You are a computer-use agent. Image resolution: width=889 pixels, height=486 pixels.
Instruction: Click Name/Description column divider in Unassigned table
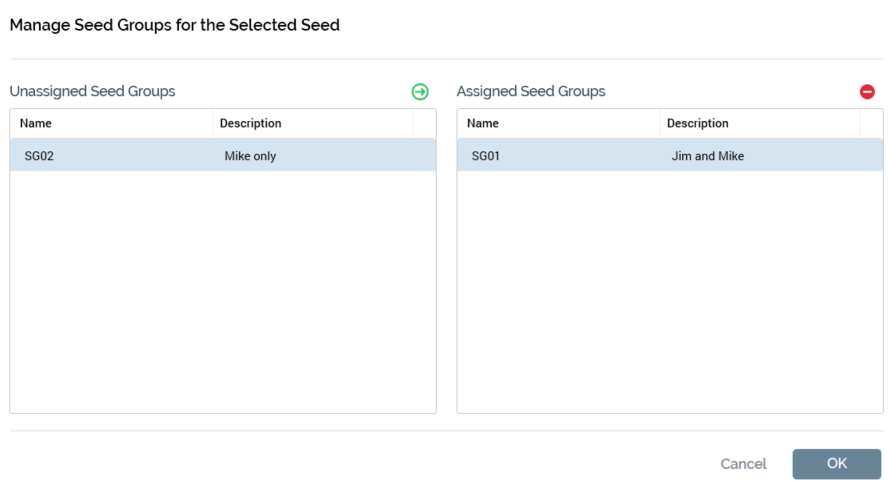(213, 124)
